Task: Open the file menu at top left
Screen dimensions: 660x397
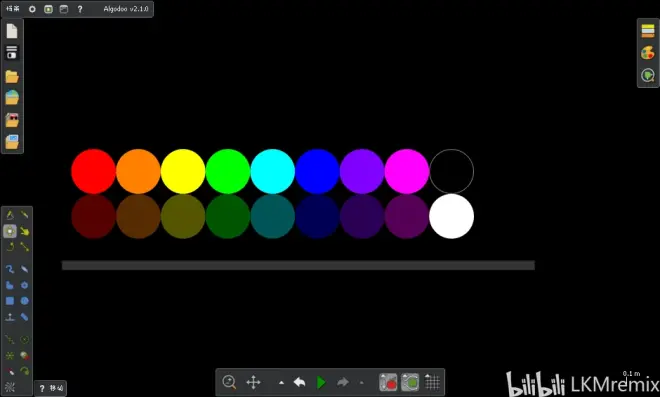Action: tap(13, 9)
